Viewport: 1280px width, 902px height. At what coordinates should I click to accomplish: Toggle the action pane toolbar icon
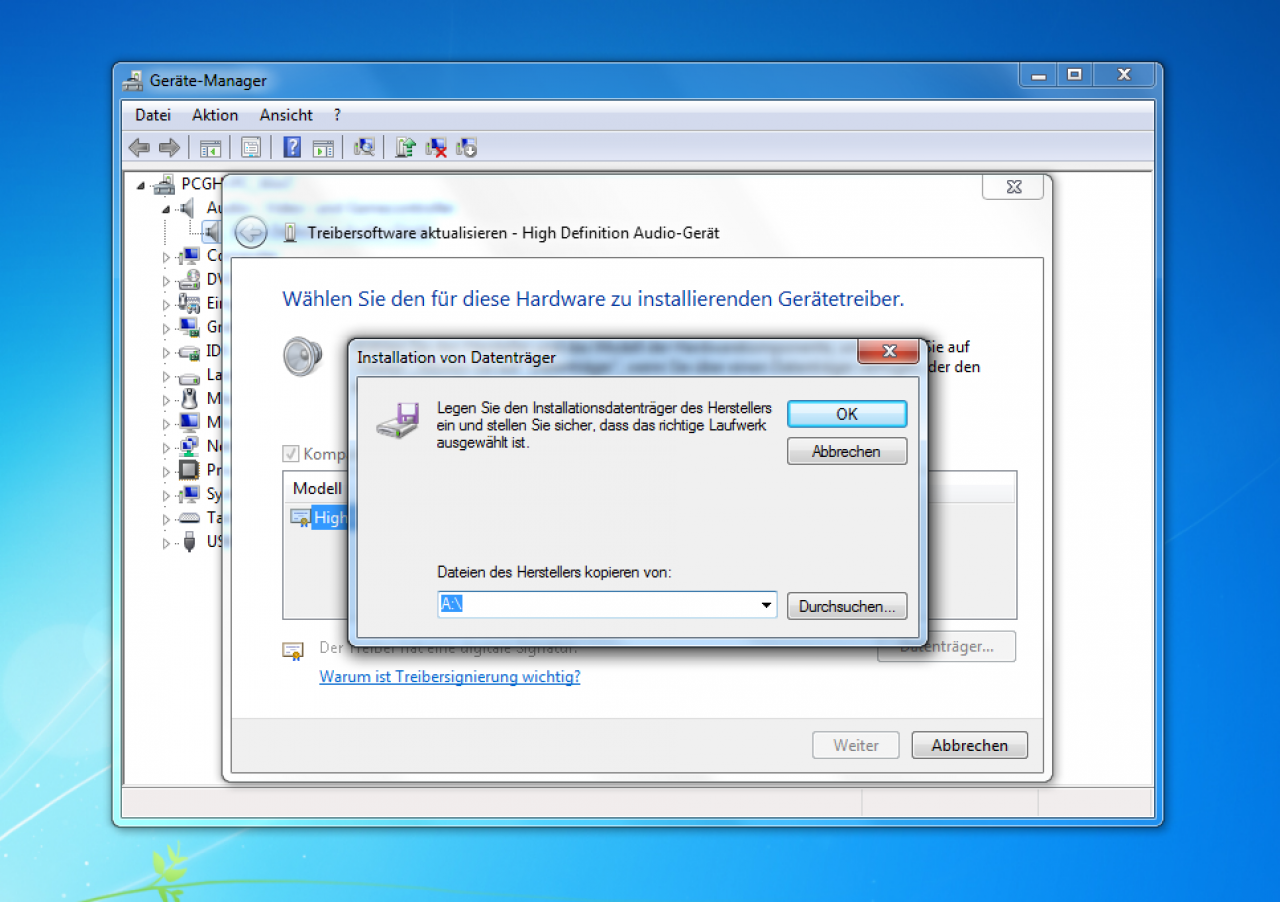pyautogui.click(x=322, y=148)
